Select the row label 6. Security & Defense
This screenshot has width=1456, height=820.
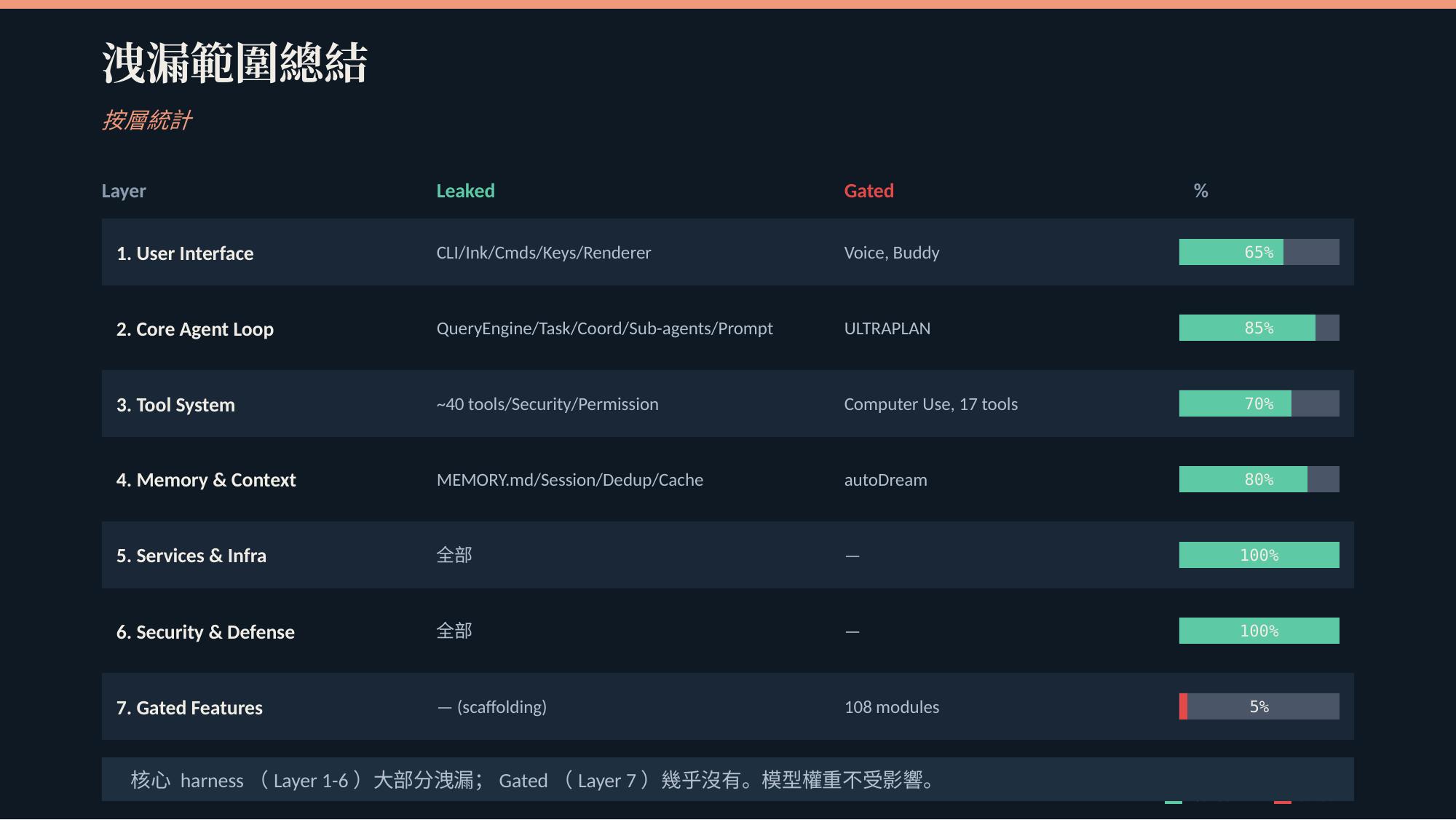pos(205,632)
